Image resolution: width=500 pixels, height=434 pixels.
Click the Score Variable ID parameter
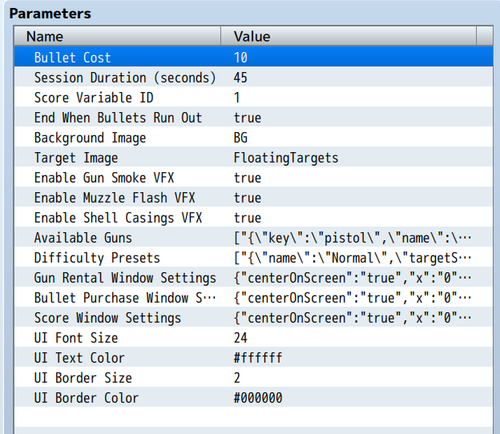click(x=253, y=97)
